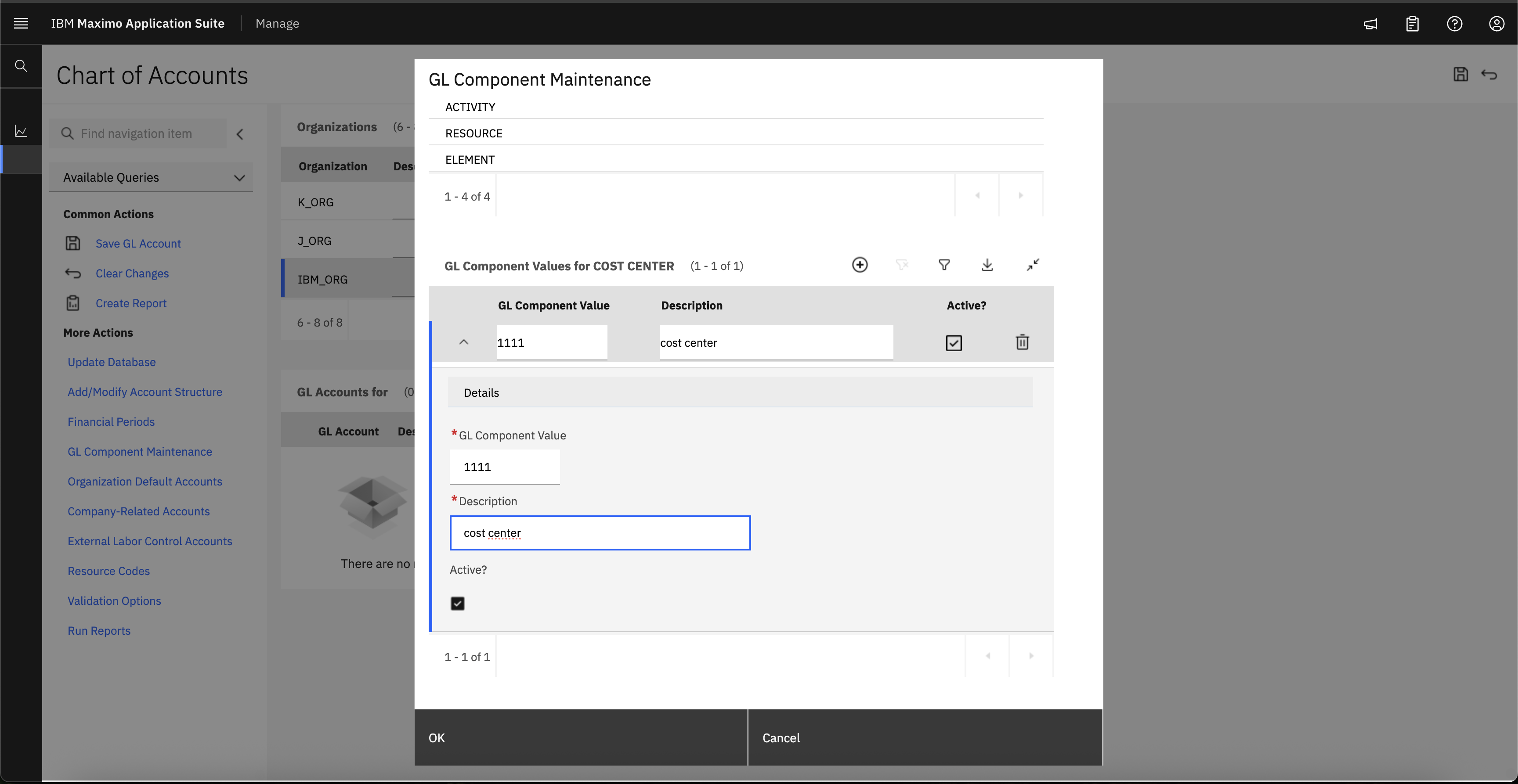The height and width of the screenshot is (784, 1518).
Task: Click GL Component Value field in Details
Action: [x=504, y=467]
